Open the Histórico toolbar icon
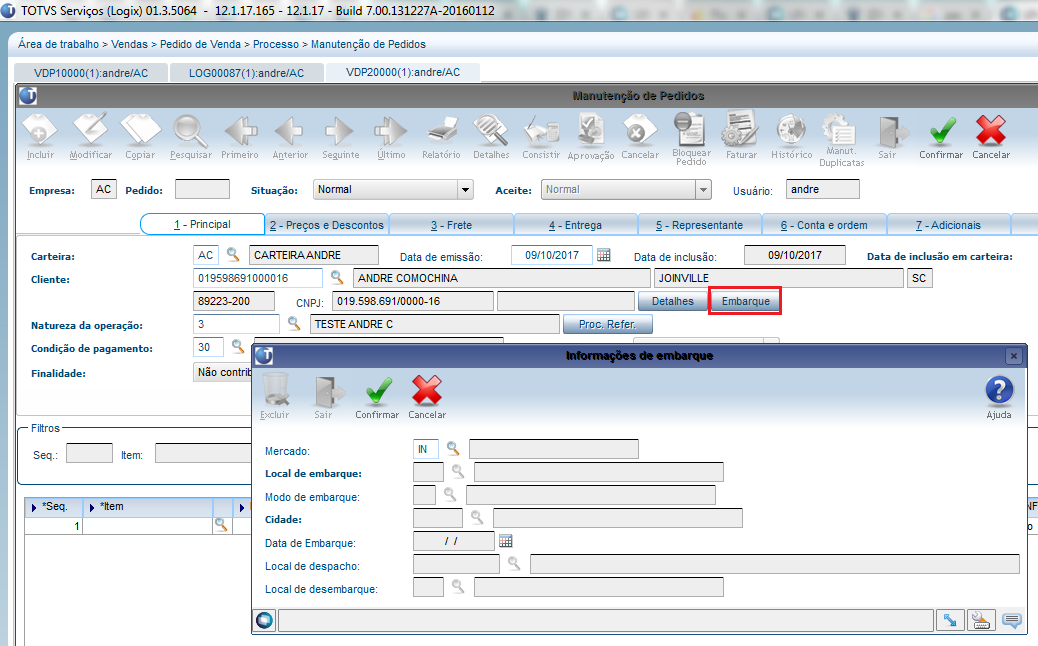 tap(791, 136)
